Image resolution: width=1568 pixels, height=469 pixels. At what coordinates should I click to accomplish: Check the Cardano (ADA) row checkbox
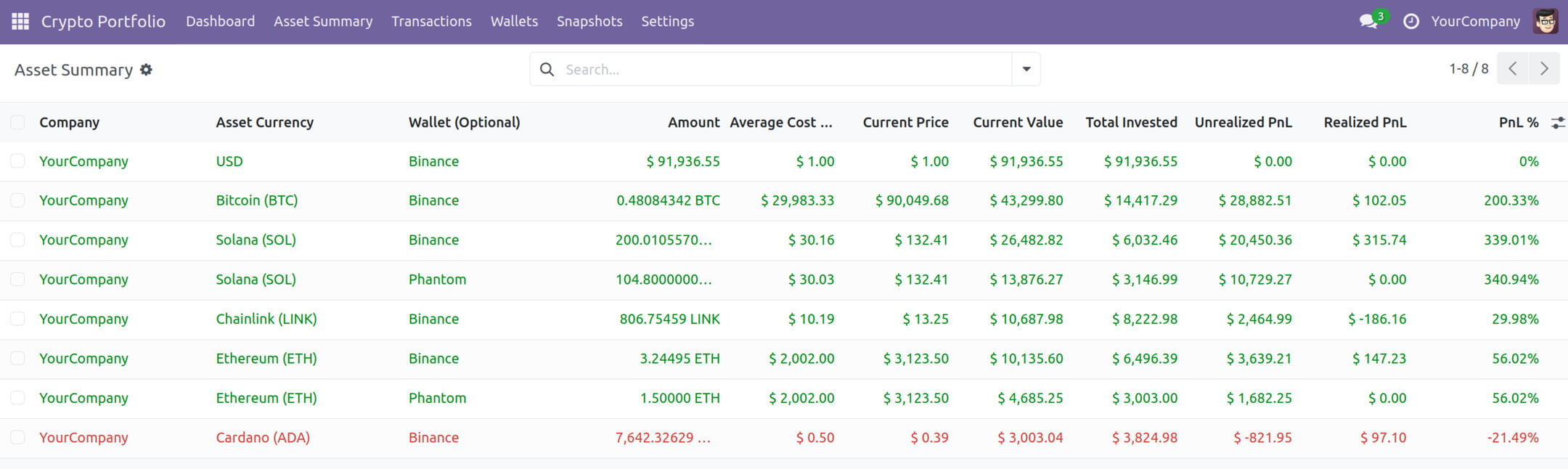coord(17,438)
